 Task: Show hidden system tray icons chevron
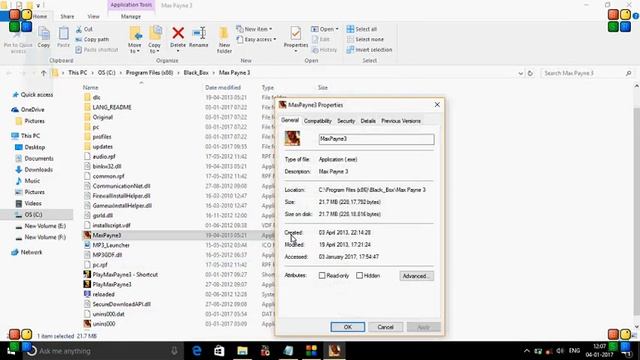click(x=527, y=351)
